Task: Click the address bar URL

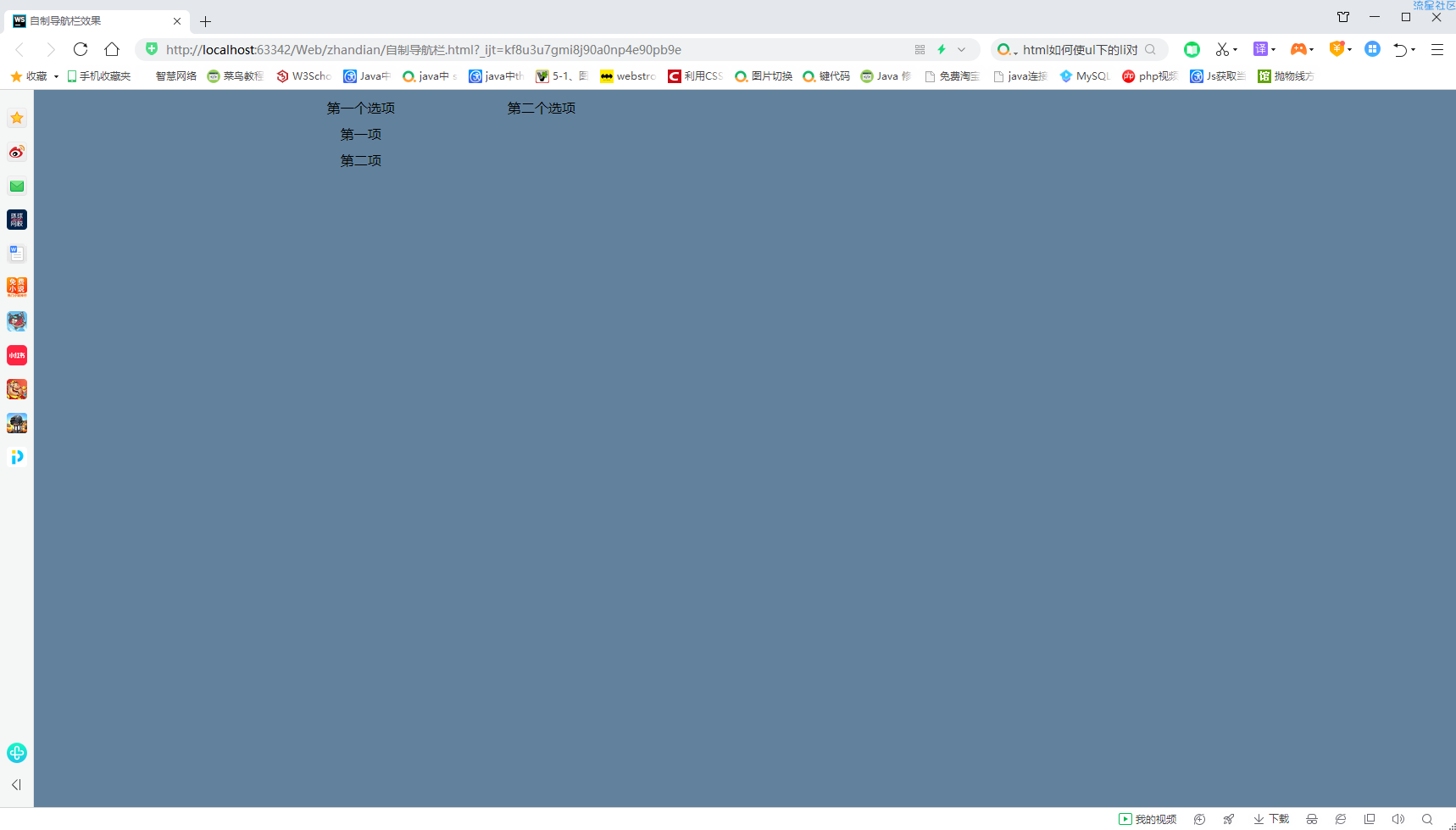Action: (x=424, y=50)
